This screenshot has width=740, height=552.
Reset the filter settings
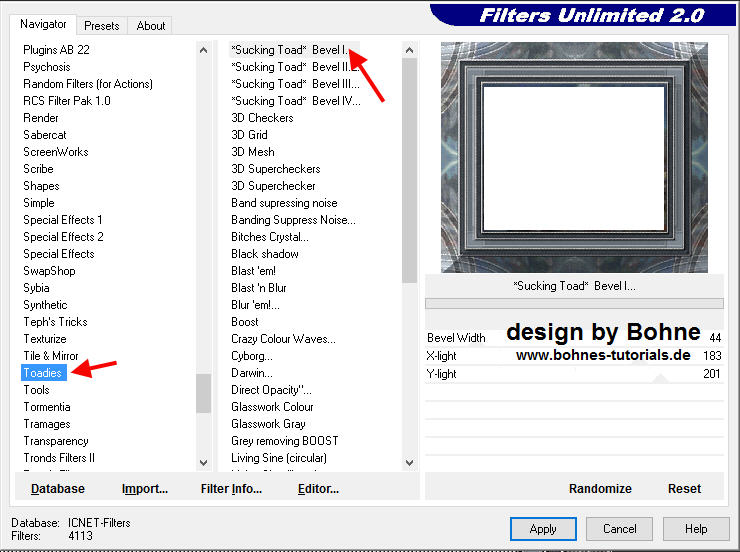click(684, 489)
